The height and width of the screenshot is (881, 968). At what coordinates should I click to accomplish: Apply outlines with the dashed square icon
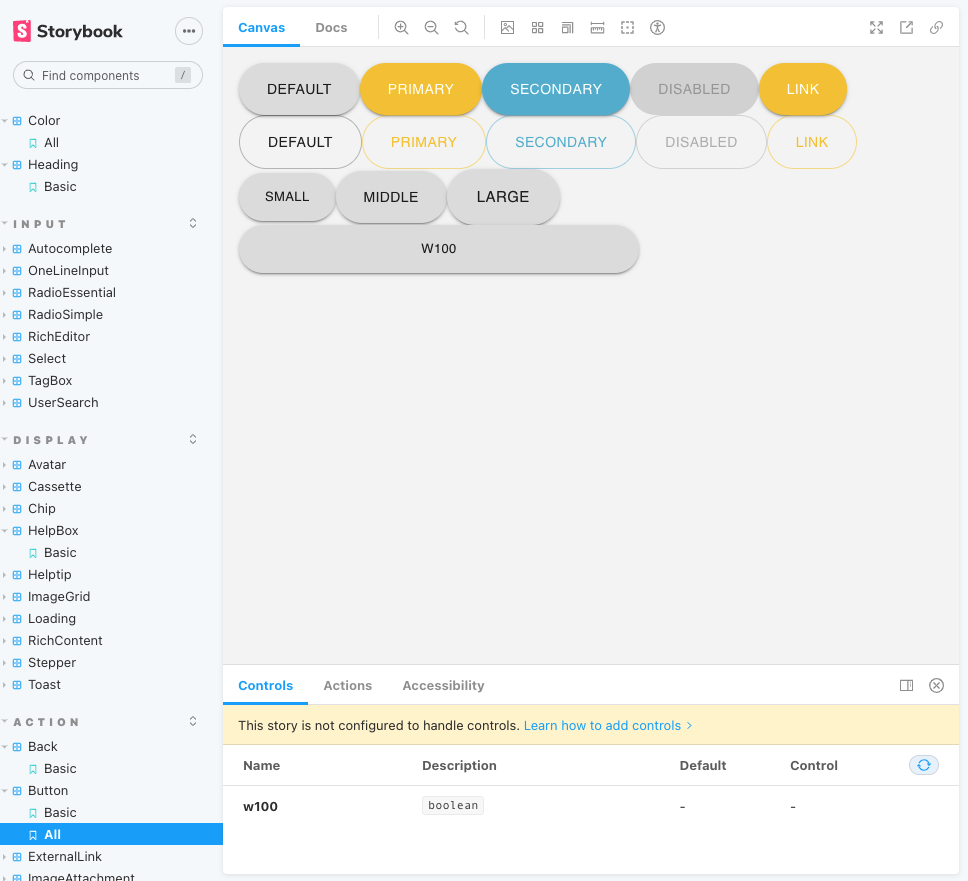tap(627, 28)
